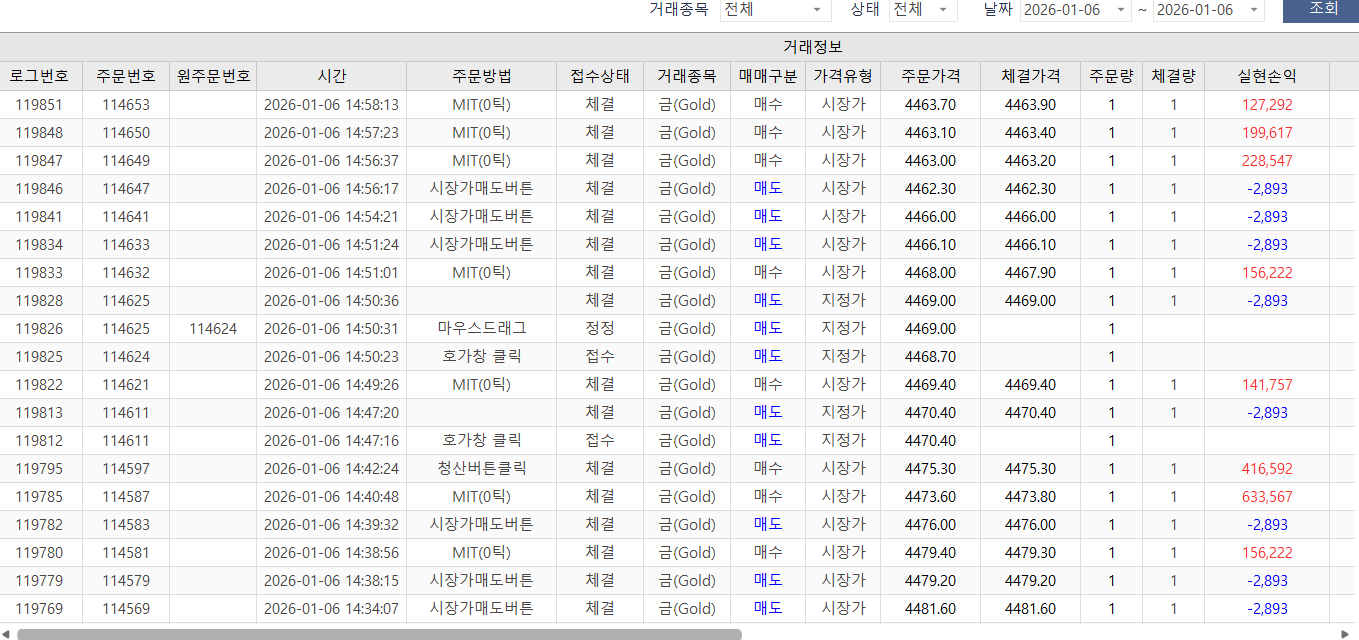
Task: Sort by 주문번호 column header
Action: click(125, 76)
